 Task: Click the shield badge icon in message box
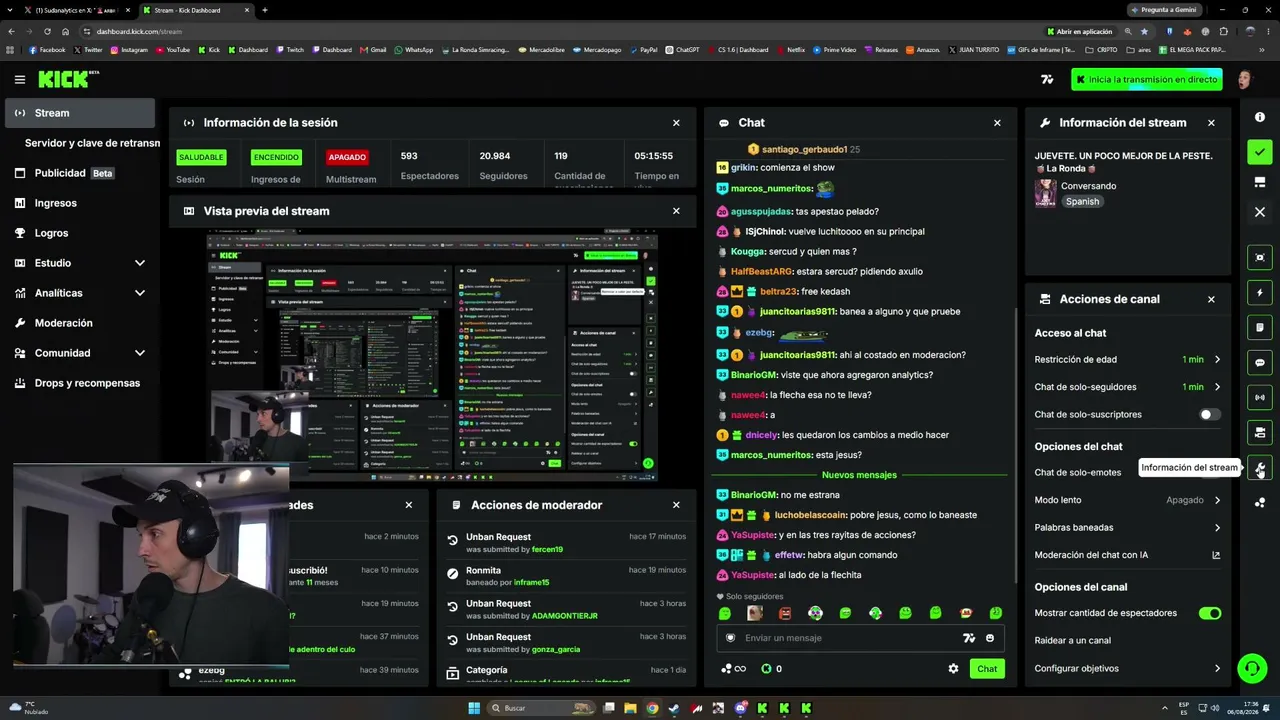[x=730, y=638]
